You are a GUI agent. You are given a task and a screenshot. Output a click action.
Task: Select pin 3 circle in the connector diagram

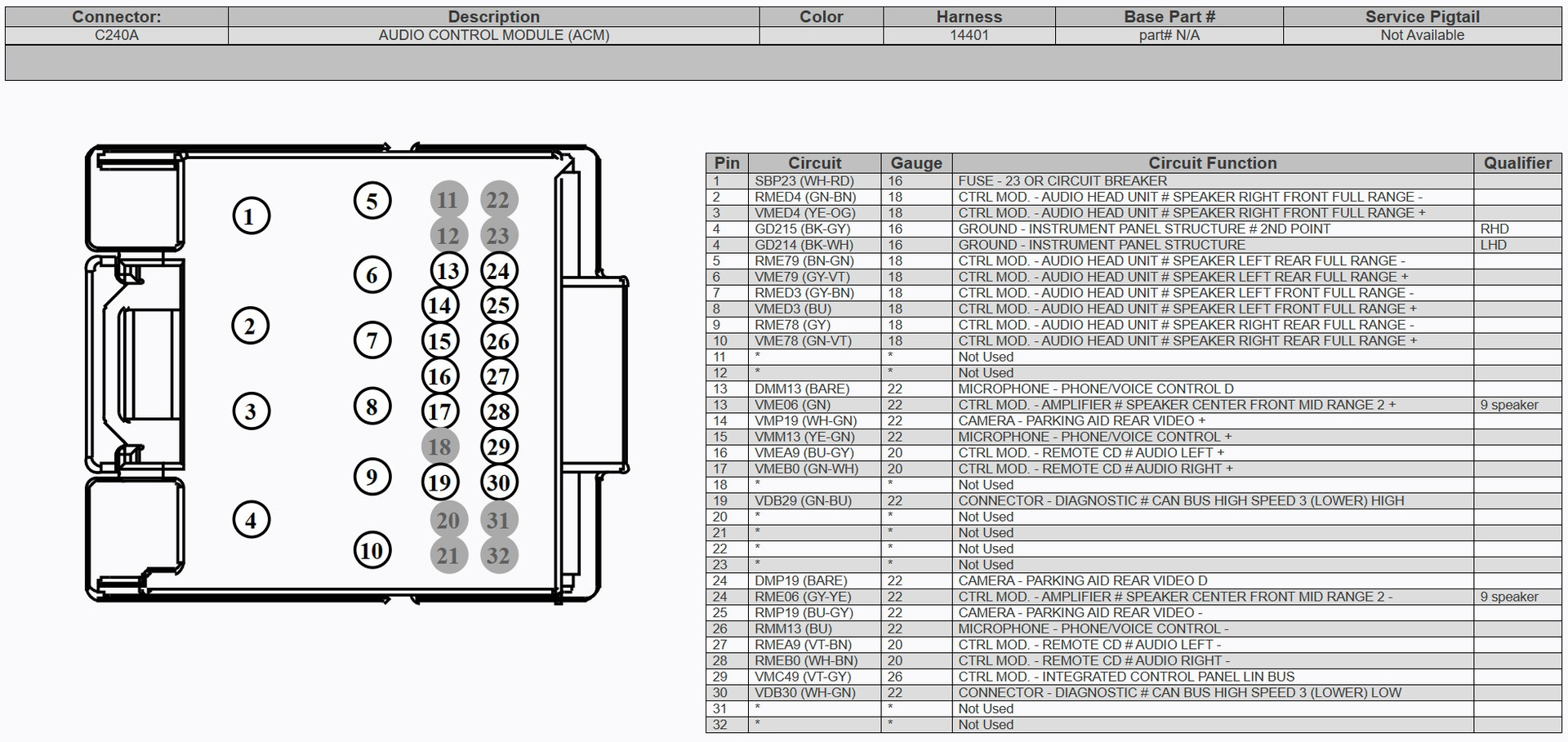[x=251, y=411]
